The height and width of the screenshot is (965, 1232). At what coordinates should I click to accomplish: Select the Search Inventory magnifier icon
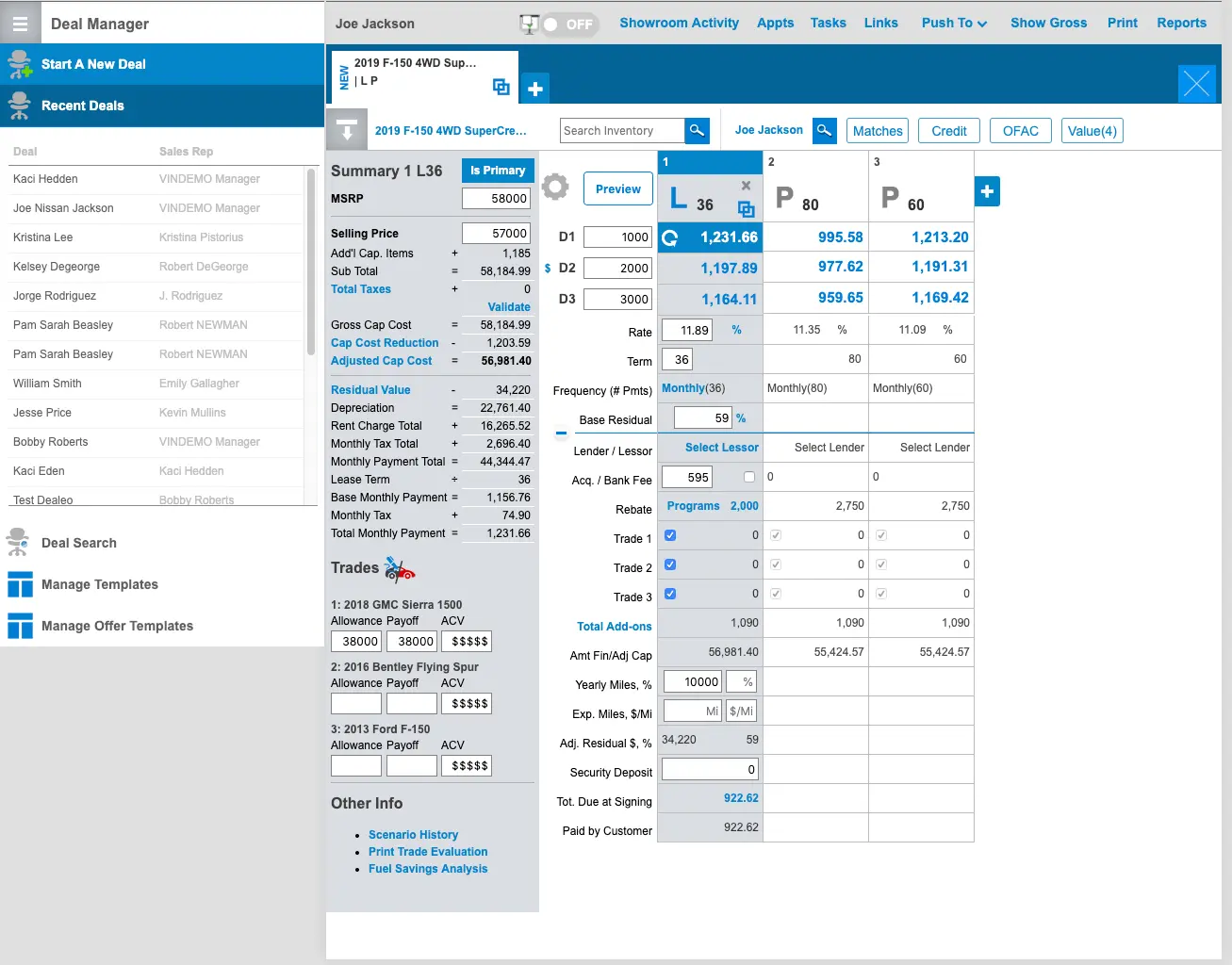point(697,130)
